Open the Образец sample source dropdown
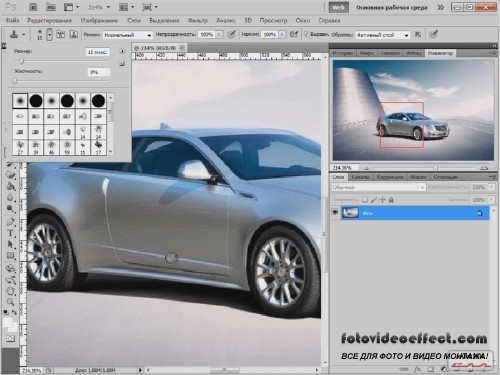 click(383, 35)
